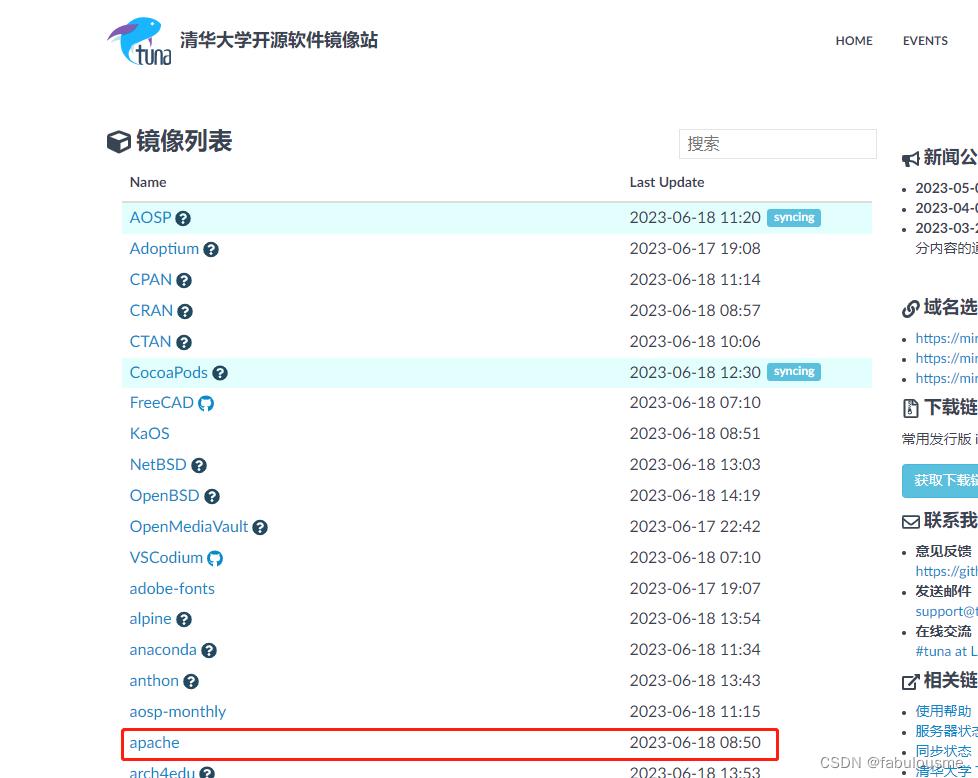
Task: Click GitHub icon next to VSCodium
Action: tap(215, 558)
